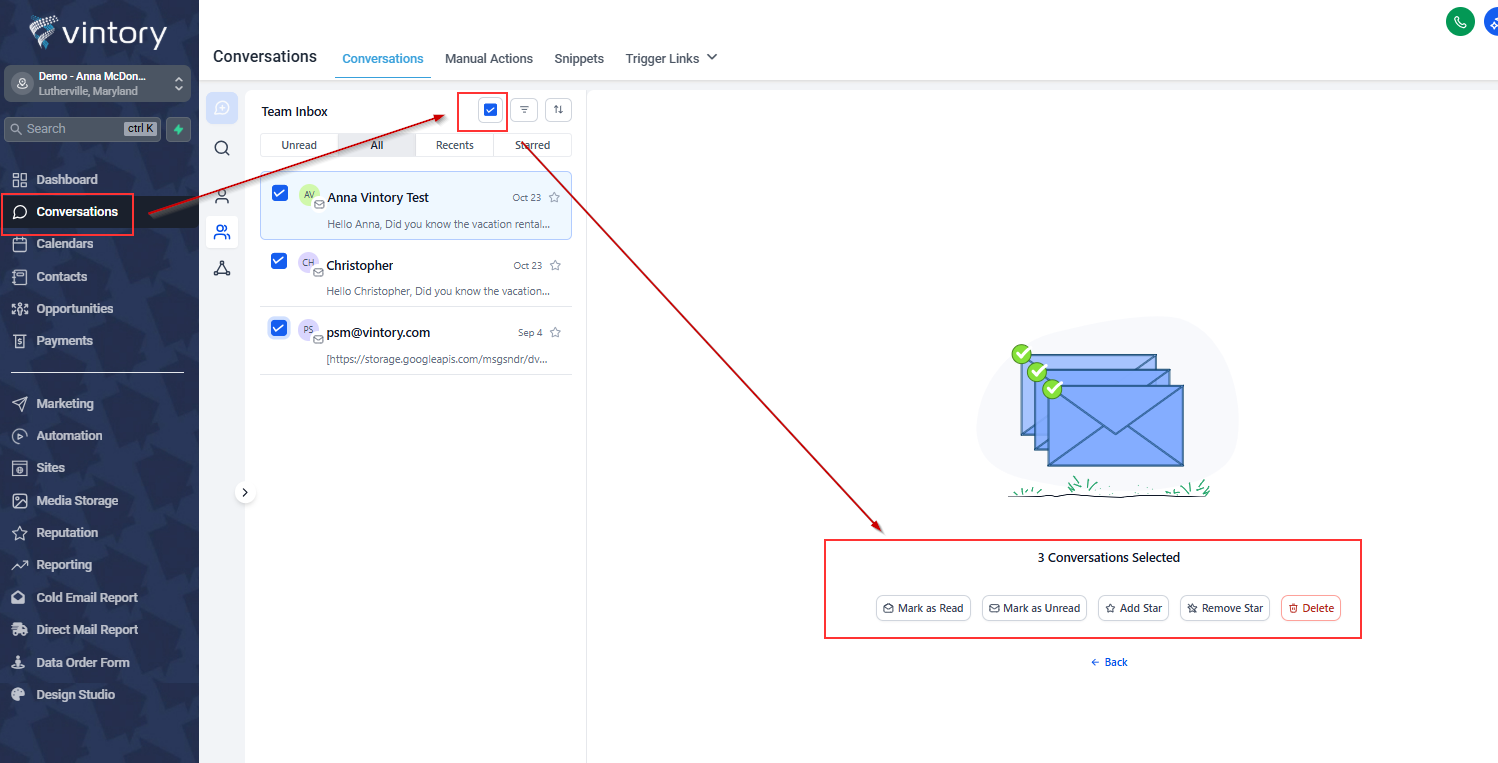
Task: Star the Anna Vintory Test conversation
Action: (555, 198)
